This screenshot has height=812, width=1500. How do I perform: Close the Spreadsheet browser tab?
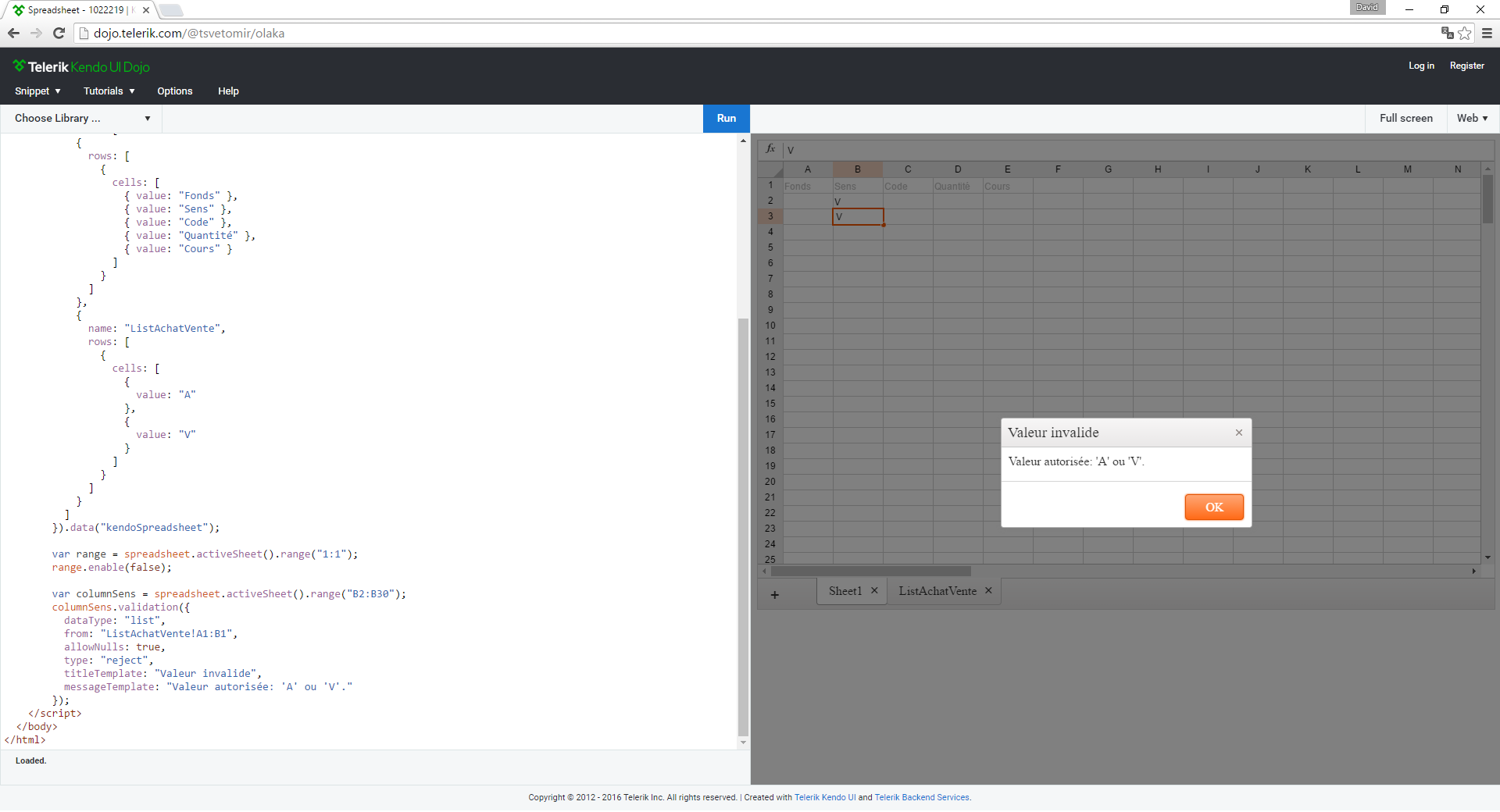(x=146, y=10)
